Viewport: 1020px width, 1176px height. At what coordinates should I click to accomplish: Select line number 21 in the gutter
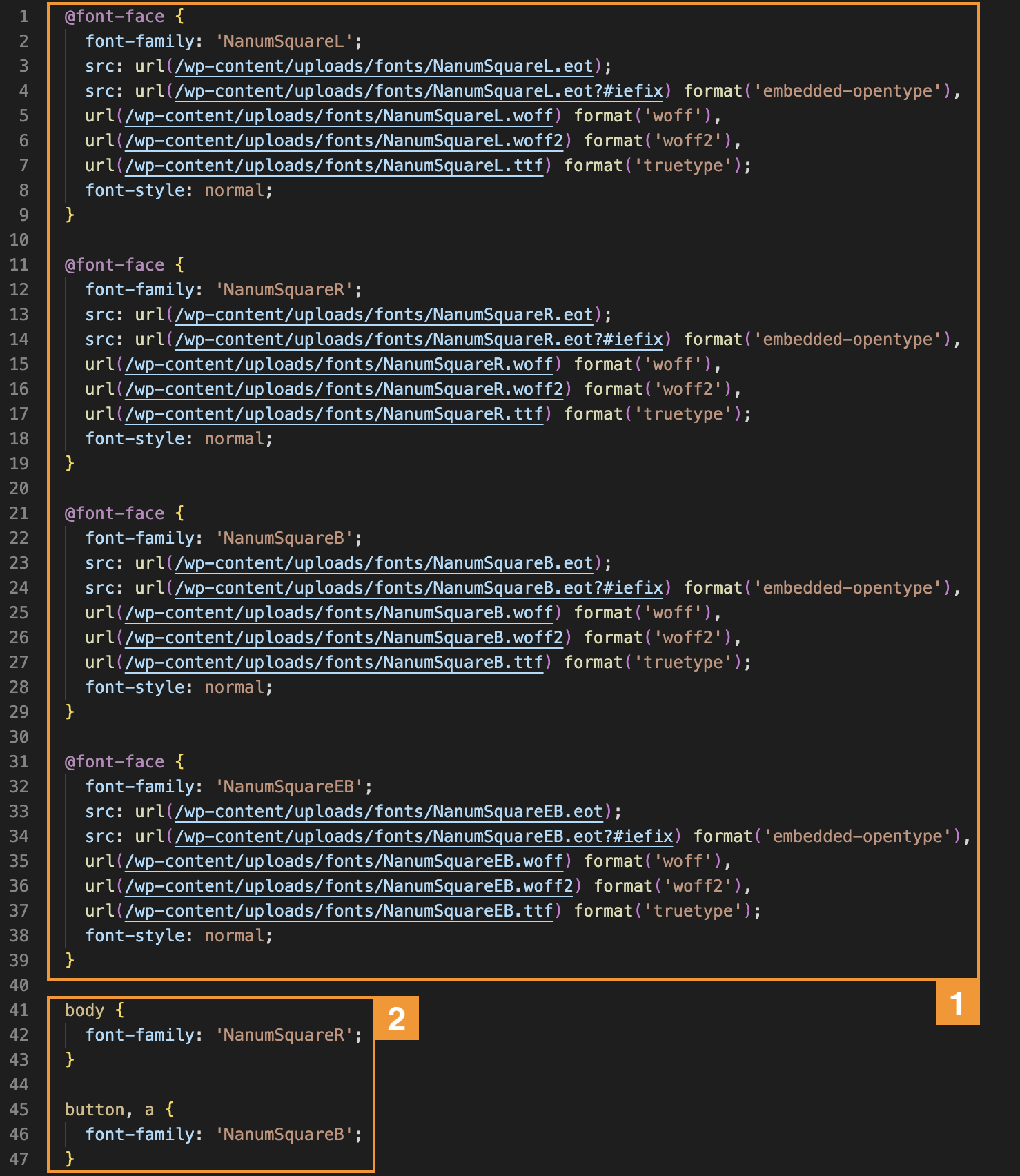pos(19,513)
